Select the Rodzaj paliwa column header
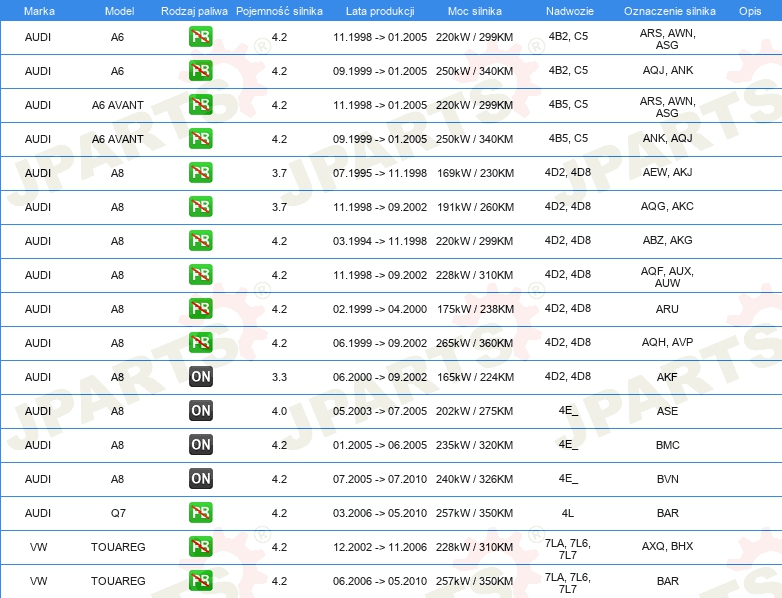This screenshot has height=598, width=782. point(194,11)
